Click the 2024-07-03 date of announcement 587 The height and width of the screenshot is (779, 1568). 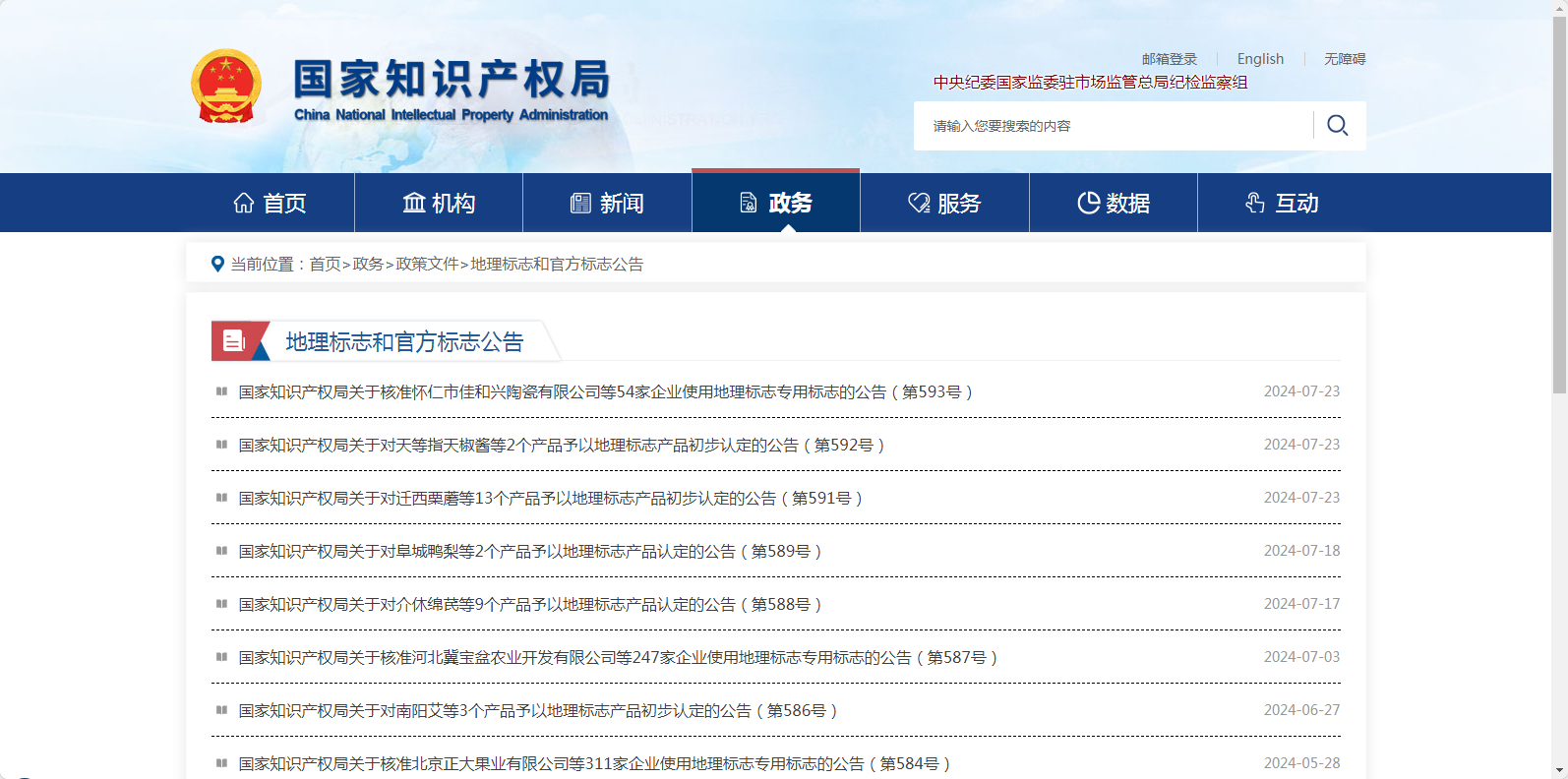click(x=1301, y=657)
